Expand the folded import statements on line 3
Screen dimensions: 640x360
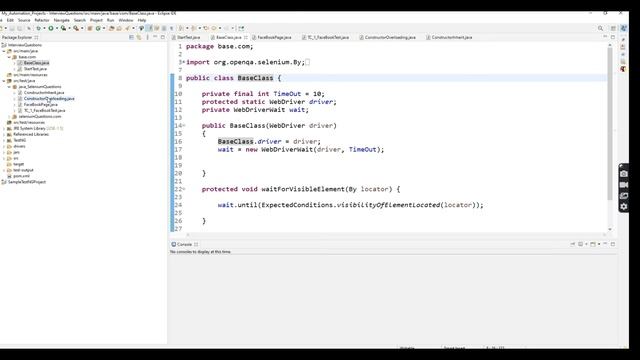pos(183,62)
